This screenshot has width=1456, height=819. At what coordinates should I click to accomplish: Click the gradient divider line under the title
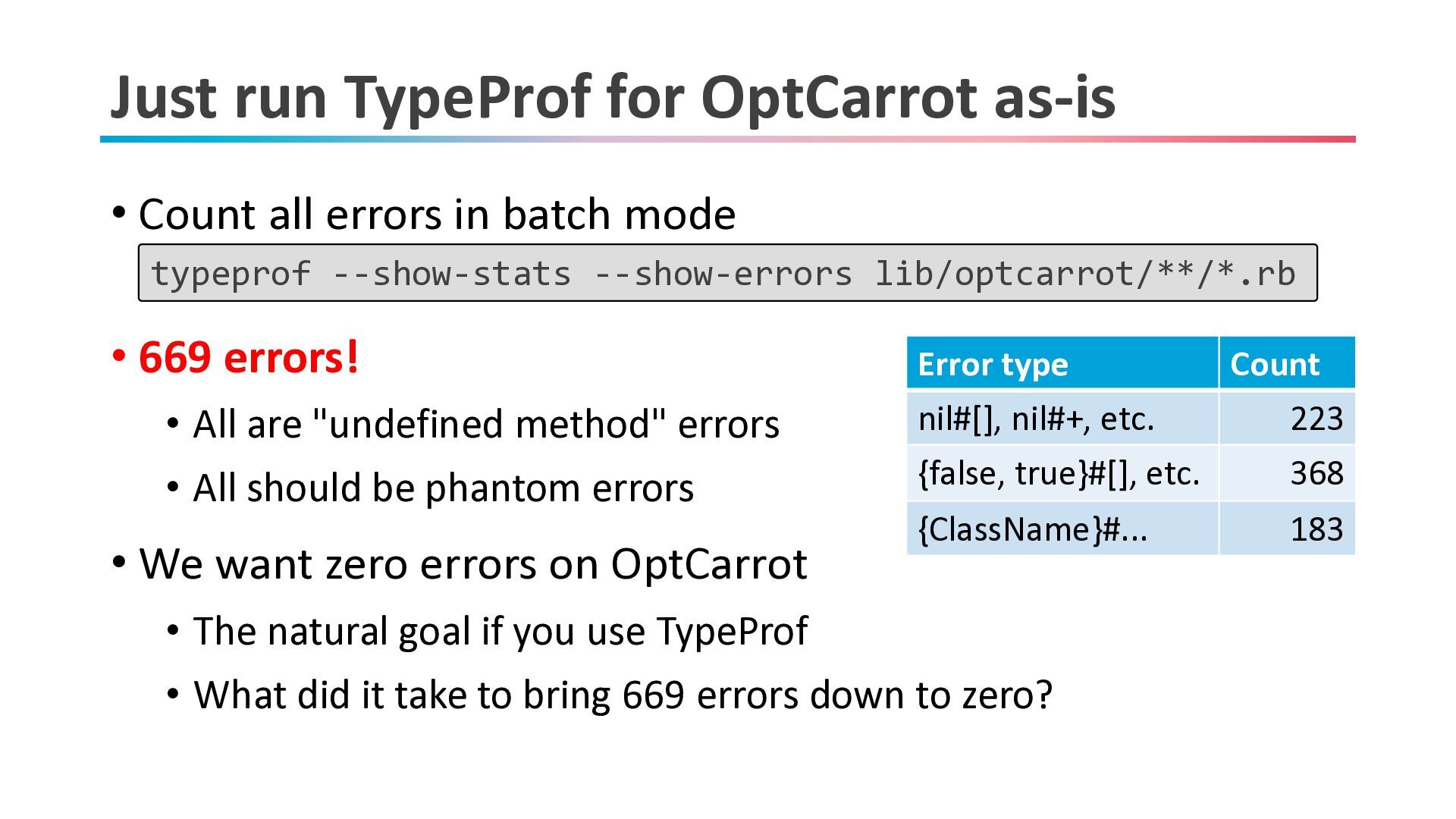(727, 139)
